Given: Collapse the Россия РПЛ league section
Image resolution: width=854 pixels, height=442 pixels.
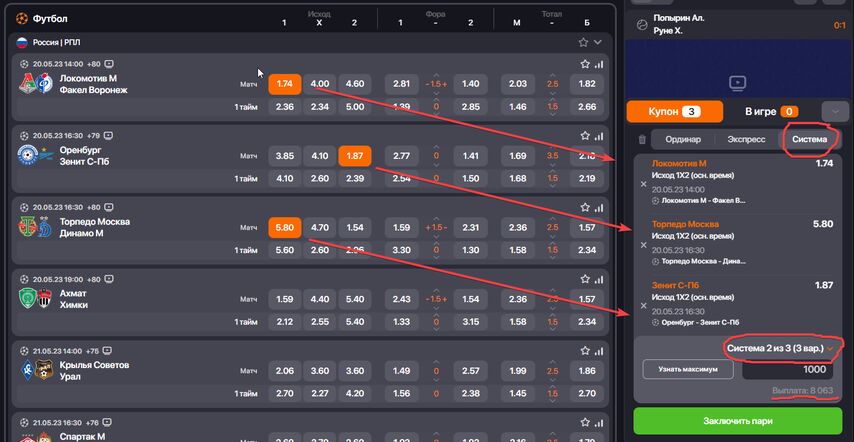Looking at the screenshot, I should point(598,42).
